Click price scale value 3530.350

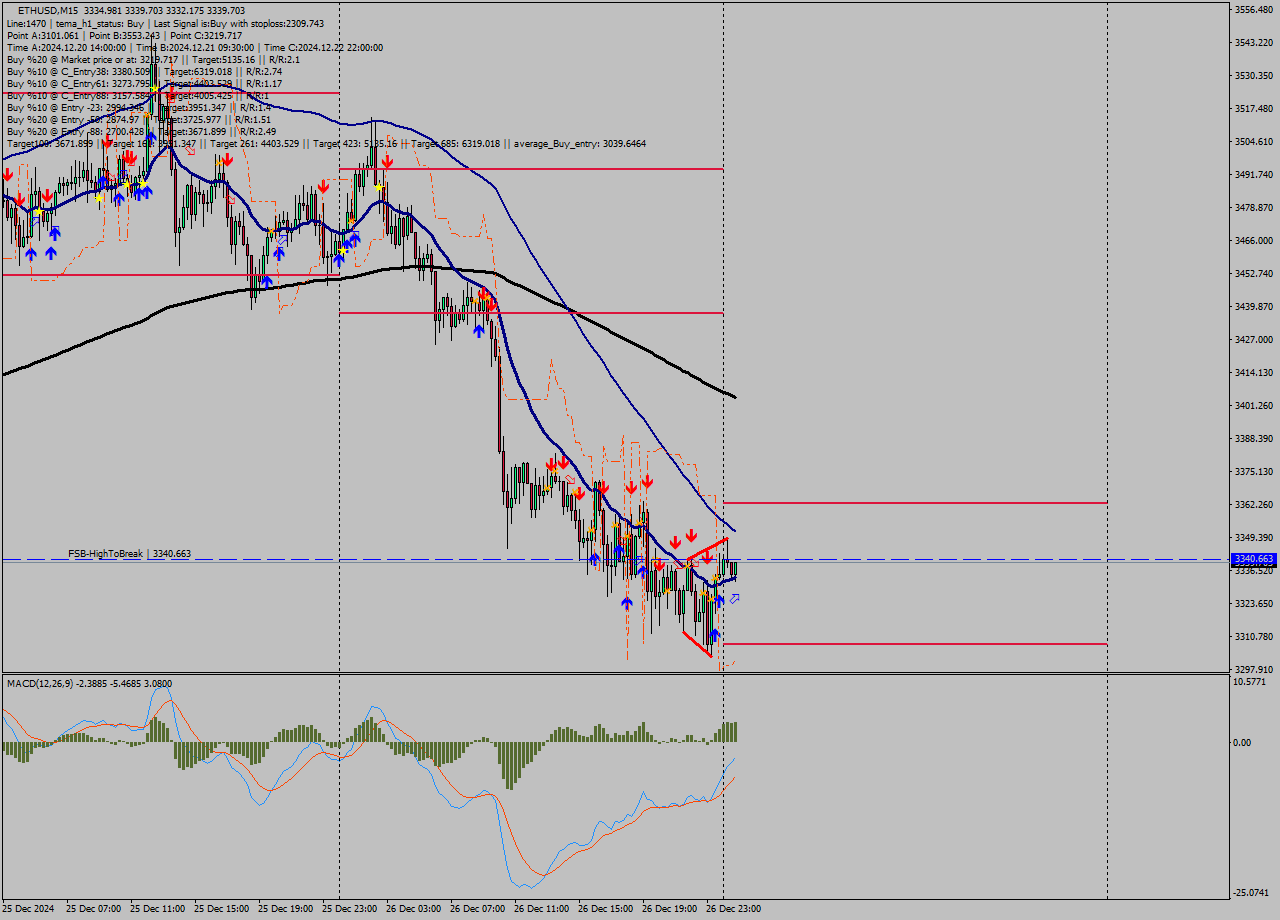tap(1253, 76)
